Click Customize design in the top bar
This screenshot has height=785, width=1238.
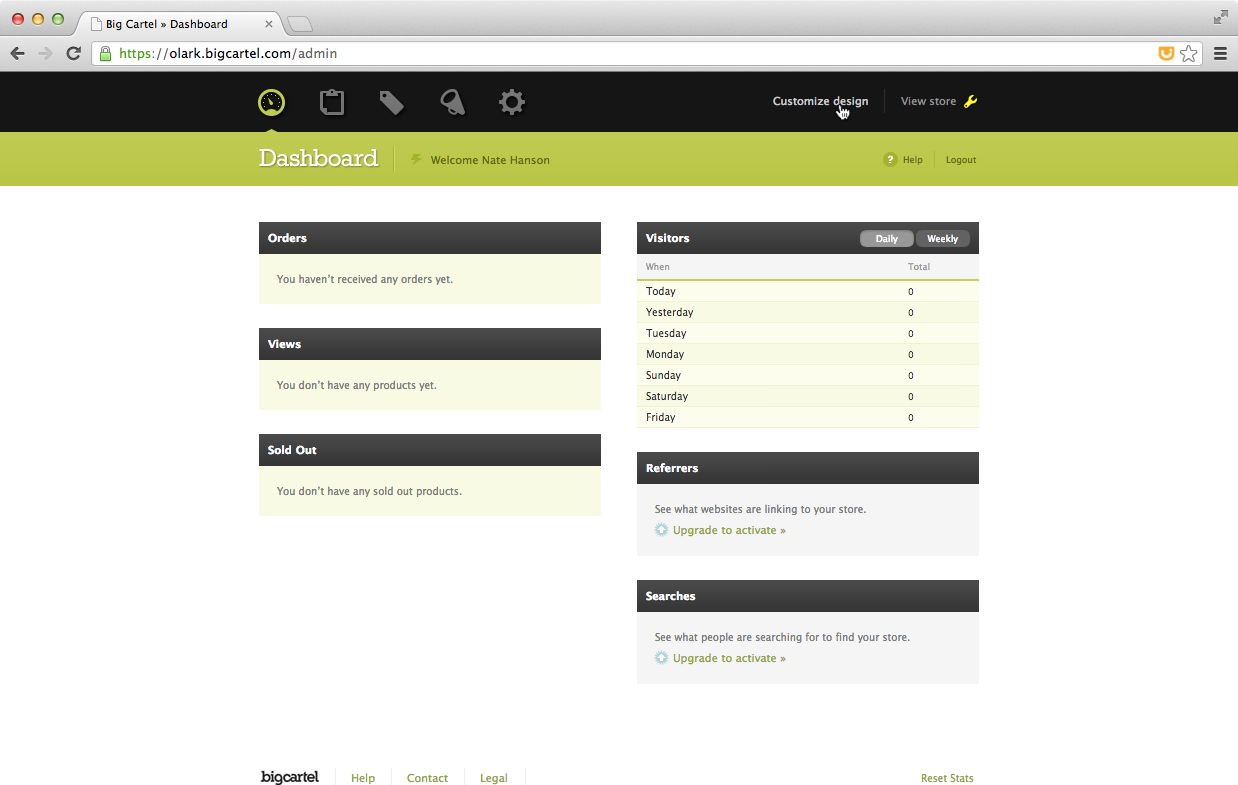820,101
